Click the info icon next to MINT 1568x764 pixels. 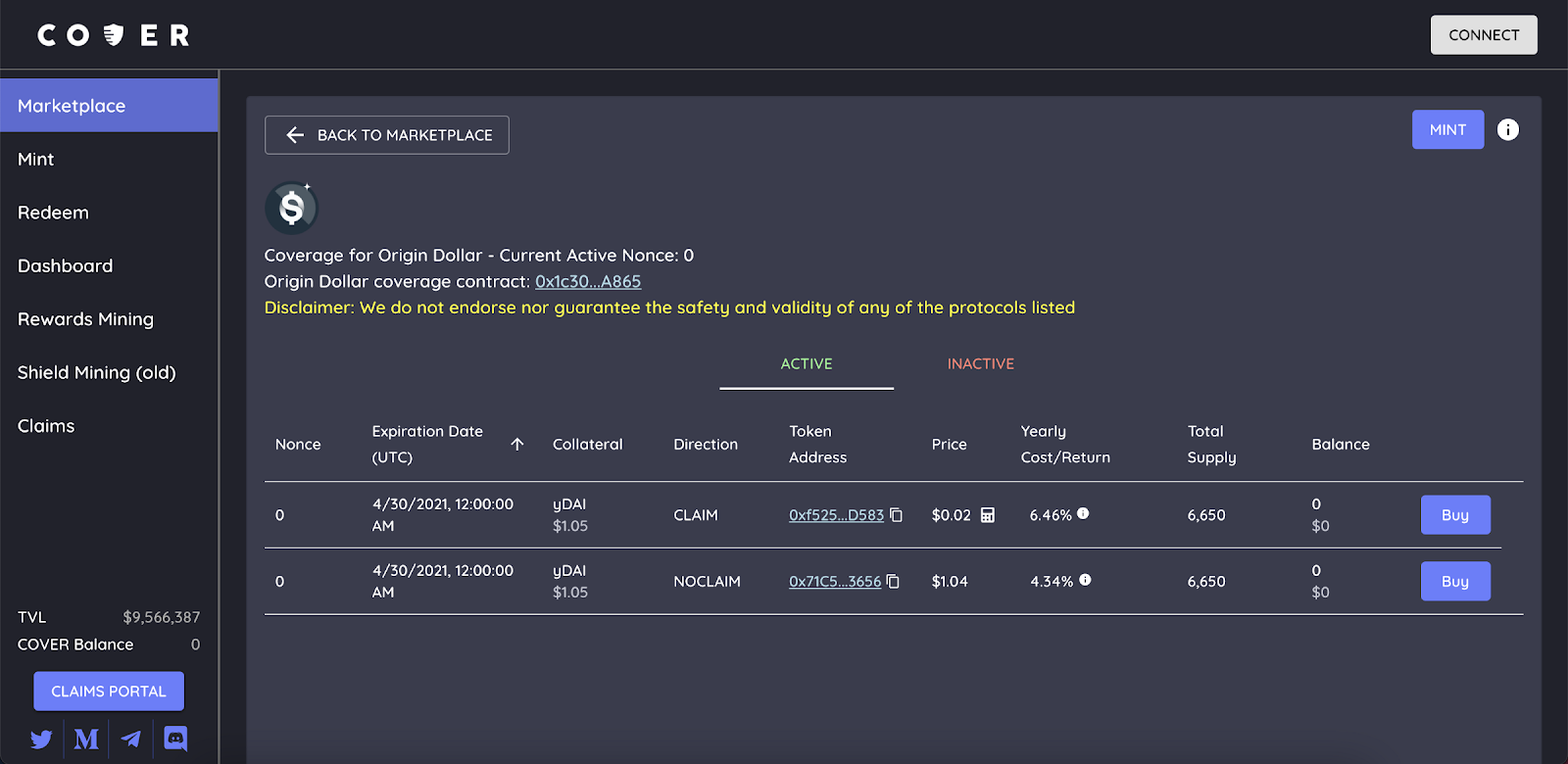[x=1508, y=129]
